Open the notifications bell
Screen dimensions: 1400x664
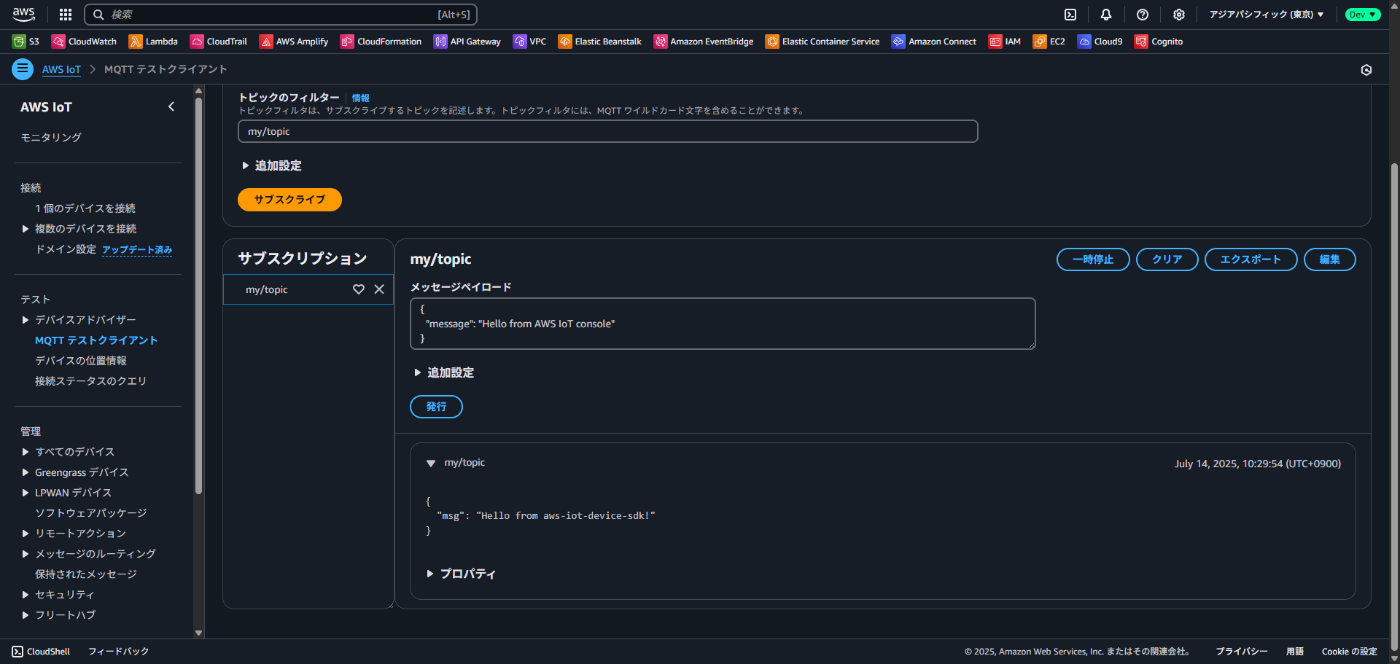(x=1106, y=15)
